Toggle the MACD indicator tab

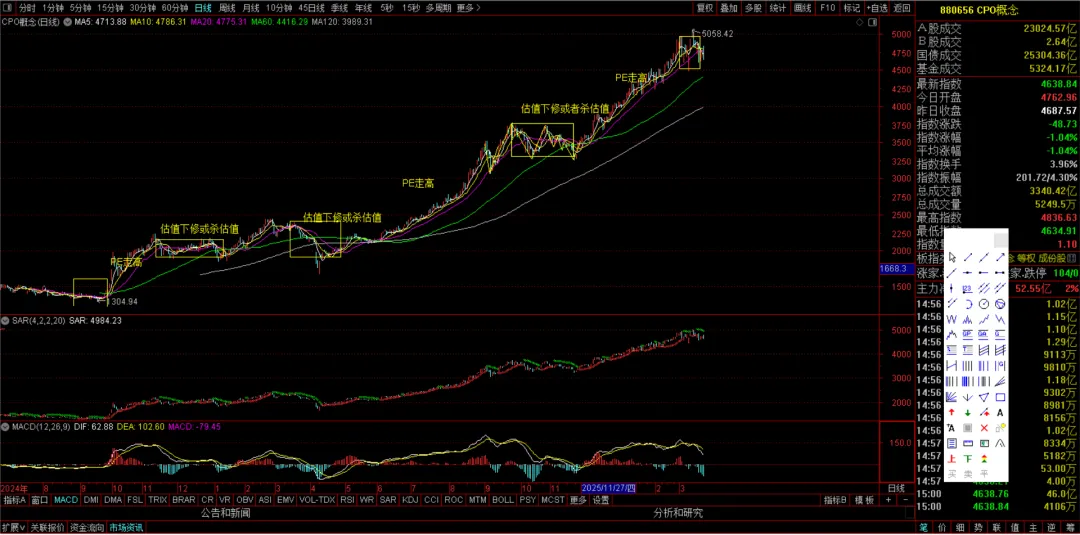[x=66, y=500]
